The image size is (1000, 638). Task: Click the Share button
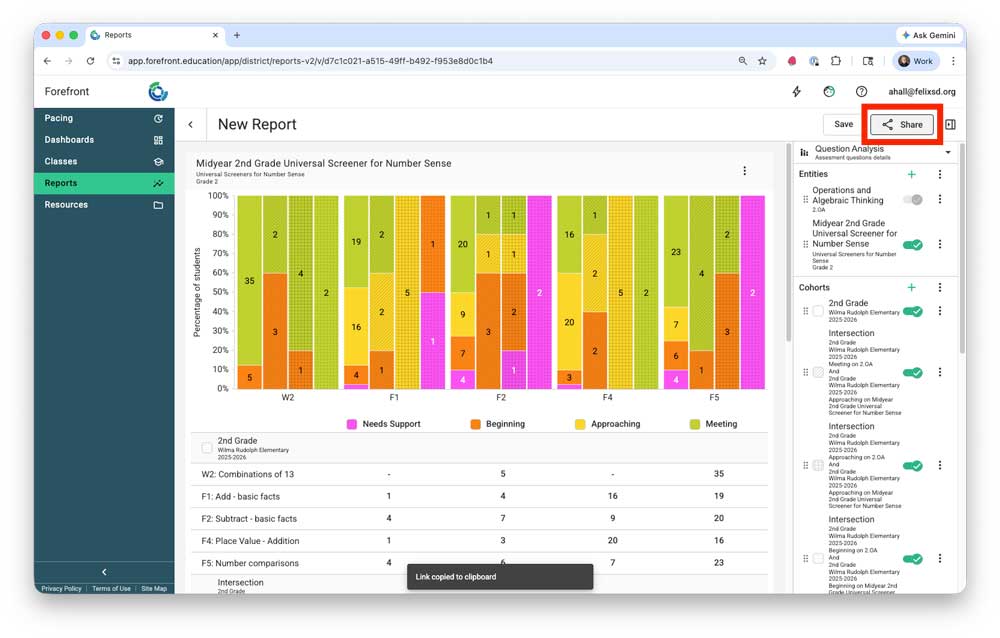(x=901, y=125)
